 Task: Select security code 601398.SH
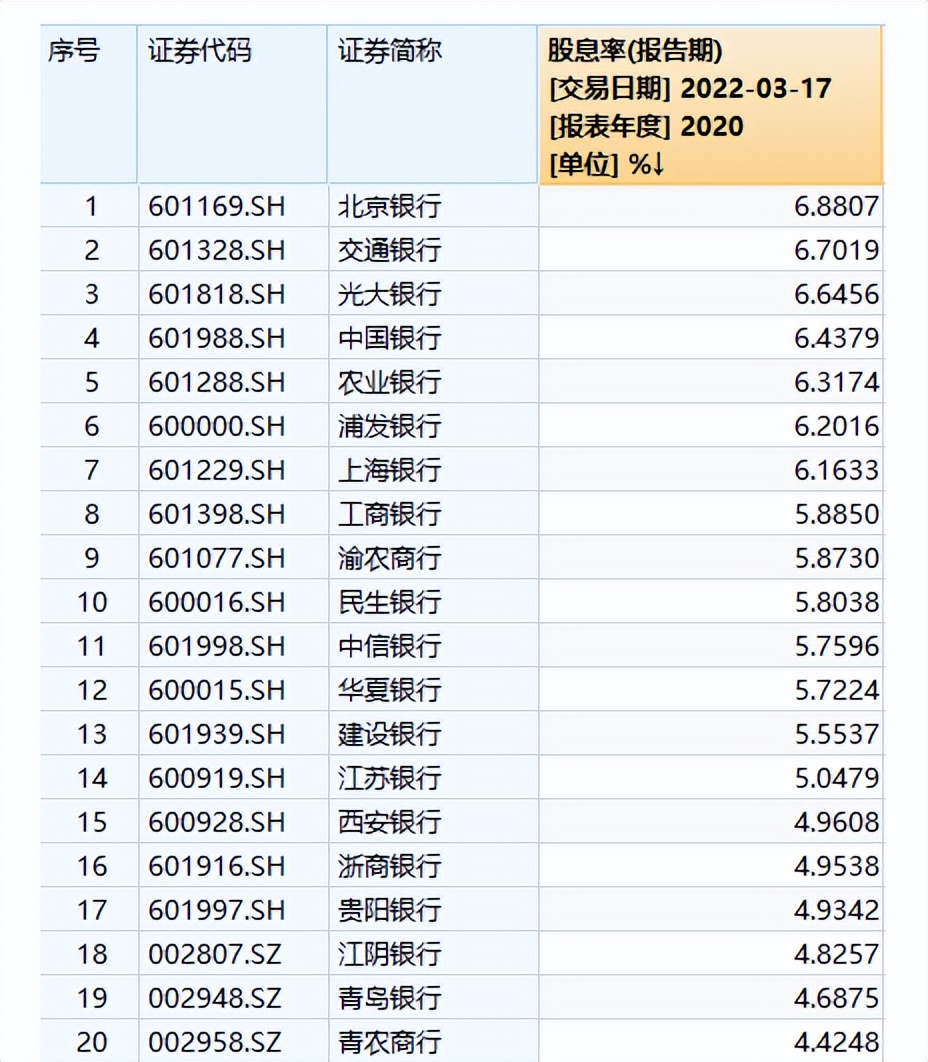coord(217,514)
